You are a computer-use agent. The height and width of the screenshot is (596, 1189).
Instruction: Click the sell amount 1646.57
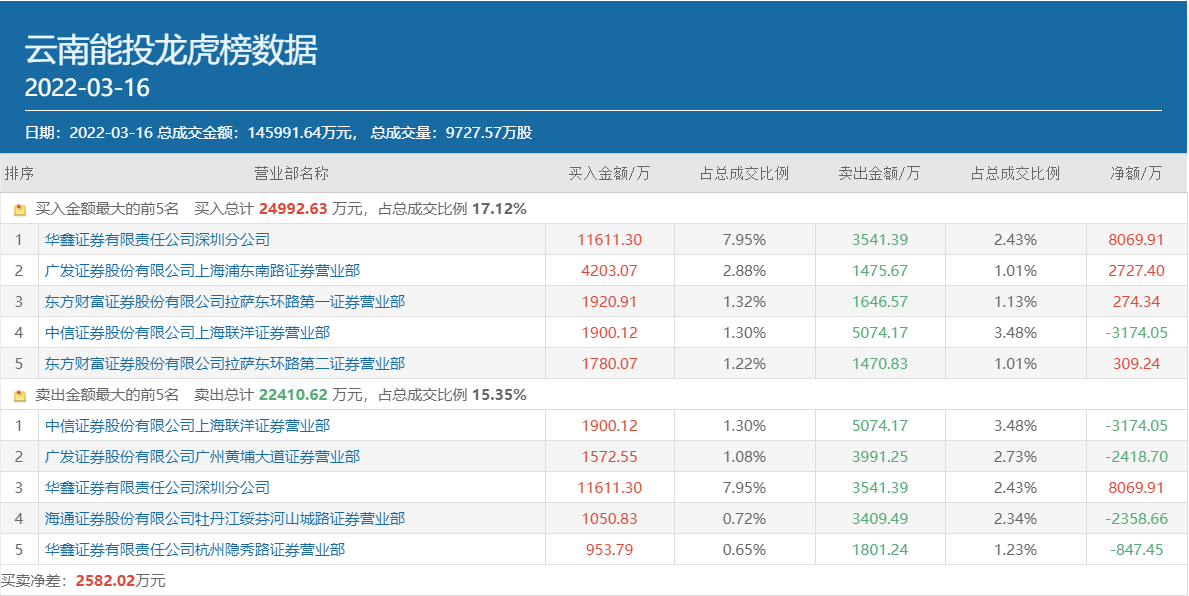[880, 302]
